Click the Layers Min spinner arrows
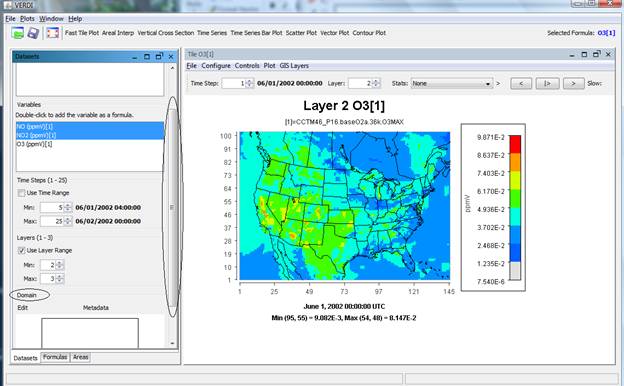This screenshot has width=624, height=386. 60,265
